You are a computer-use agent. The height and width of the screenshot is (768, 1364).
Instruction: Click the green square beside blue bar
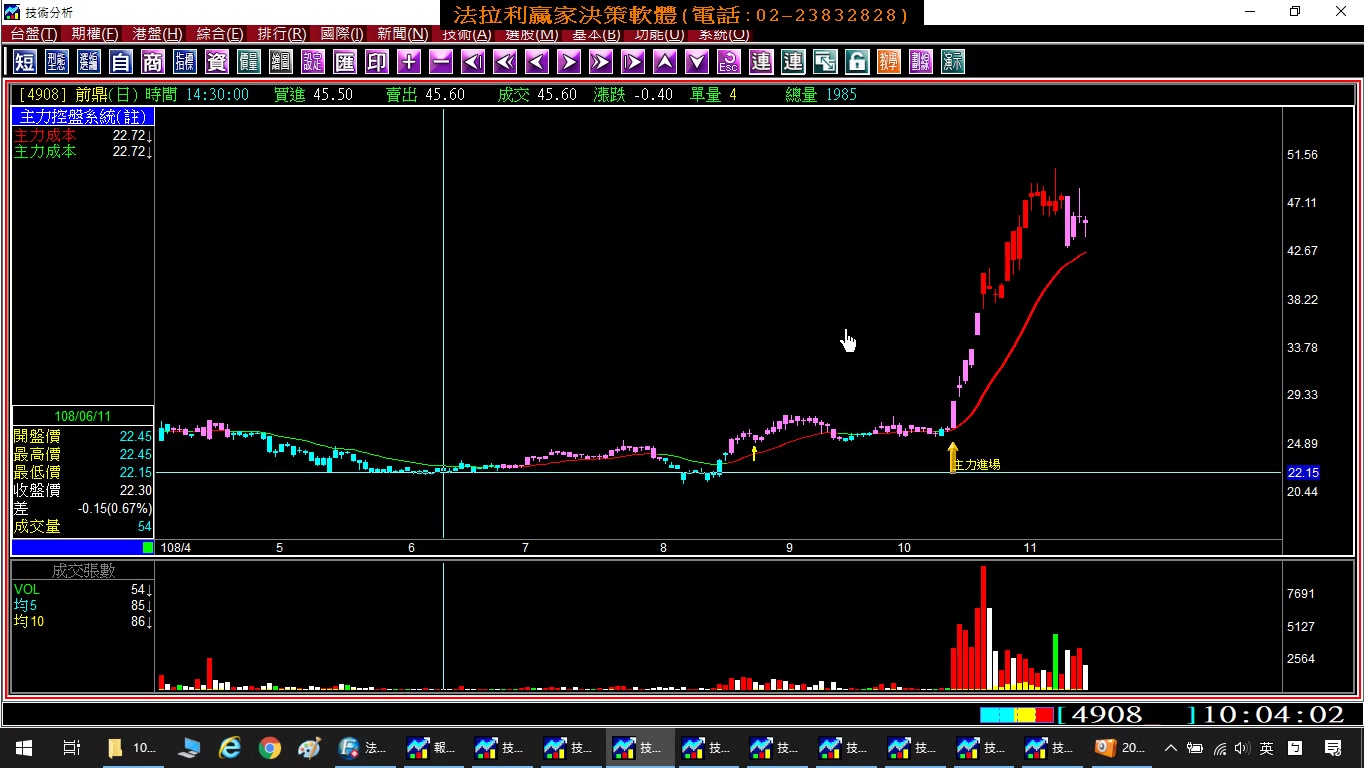point(148,547)
